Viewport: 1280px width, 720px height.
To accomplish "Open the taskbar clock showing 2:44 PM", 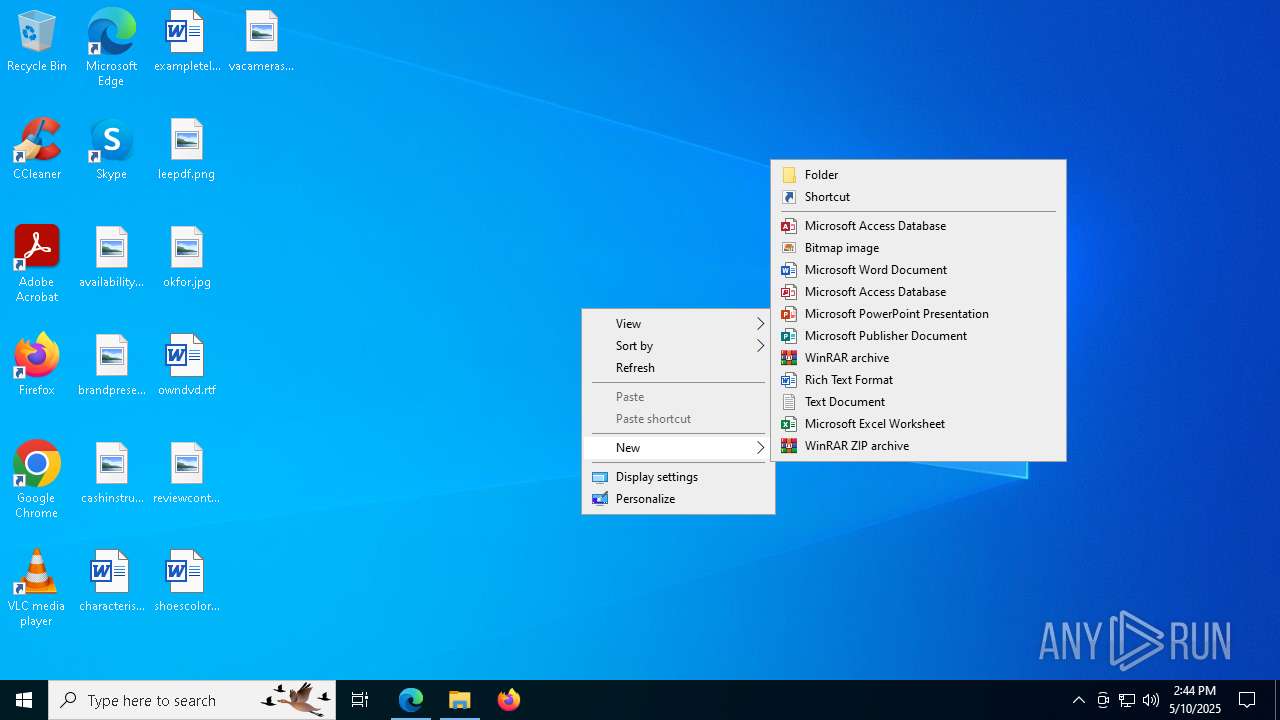I will tap(1195, 700).
